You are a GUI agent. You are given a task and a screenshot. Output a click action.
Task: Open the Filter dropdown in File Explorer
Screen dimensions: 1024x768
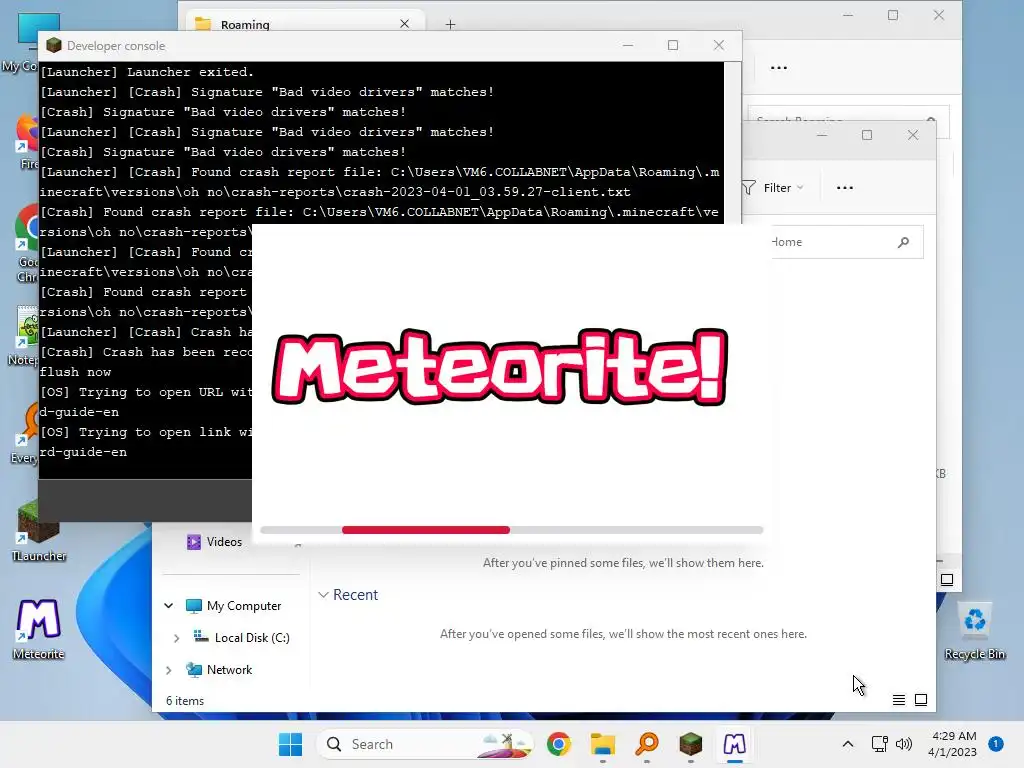pyautogui.click(x=774, y=188)
